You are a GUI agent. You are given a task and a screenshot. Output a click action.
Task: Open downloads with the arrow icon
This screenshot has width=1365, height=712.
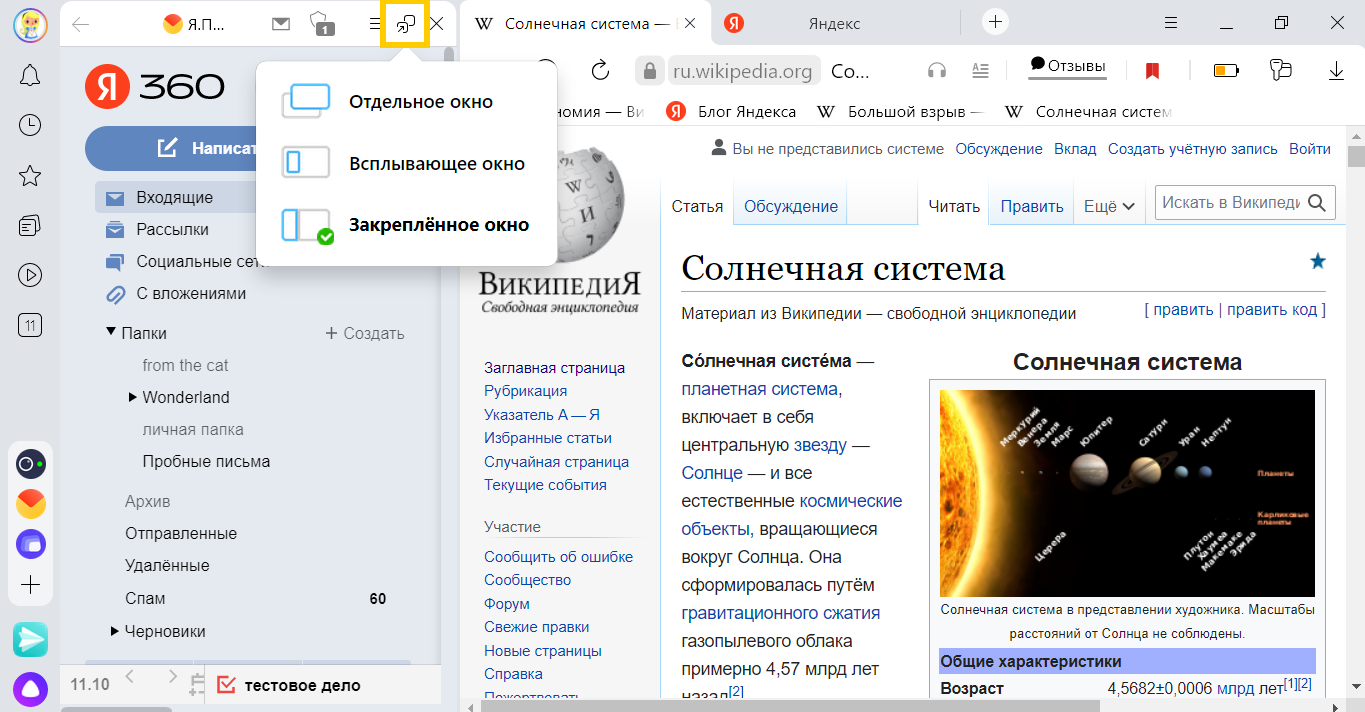[1339, 70]
